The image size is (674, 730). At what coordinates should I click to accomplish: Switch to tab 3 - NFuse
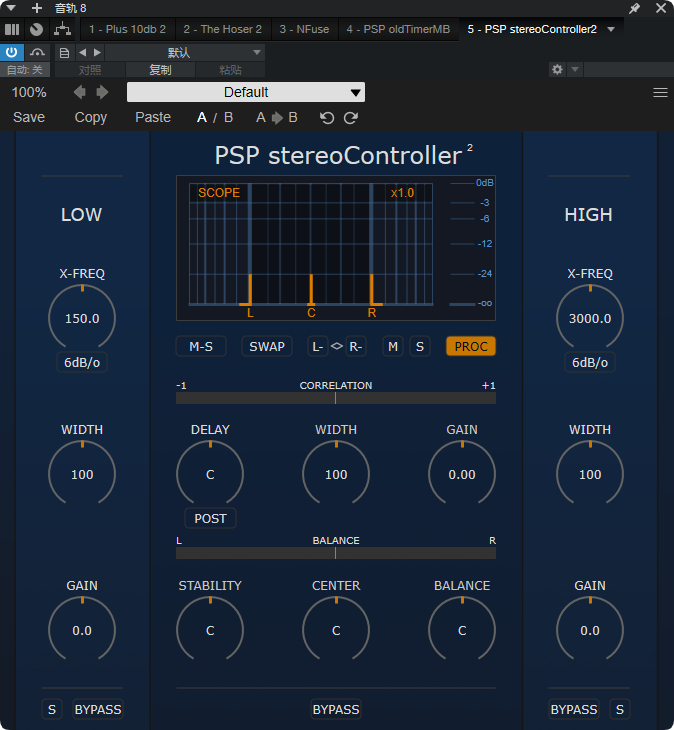click(x=304, y=29)
